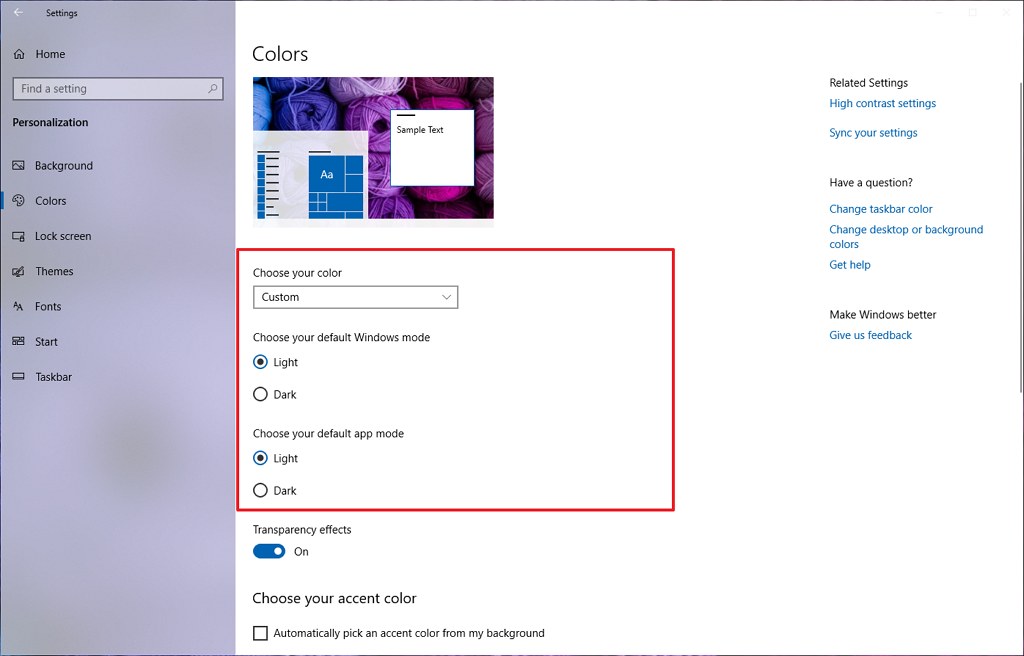Open High contrast settings link
Screen dimensions: 1024x656
click(882, 103)
